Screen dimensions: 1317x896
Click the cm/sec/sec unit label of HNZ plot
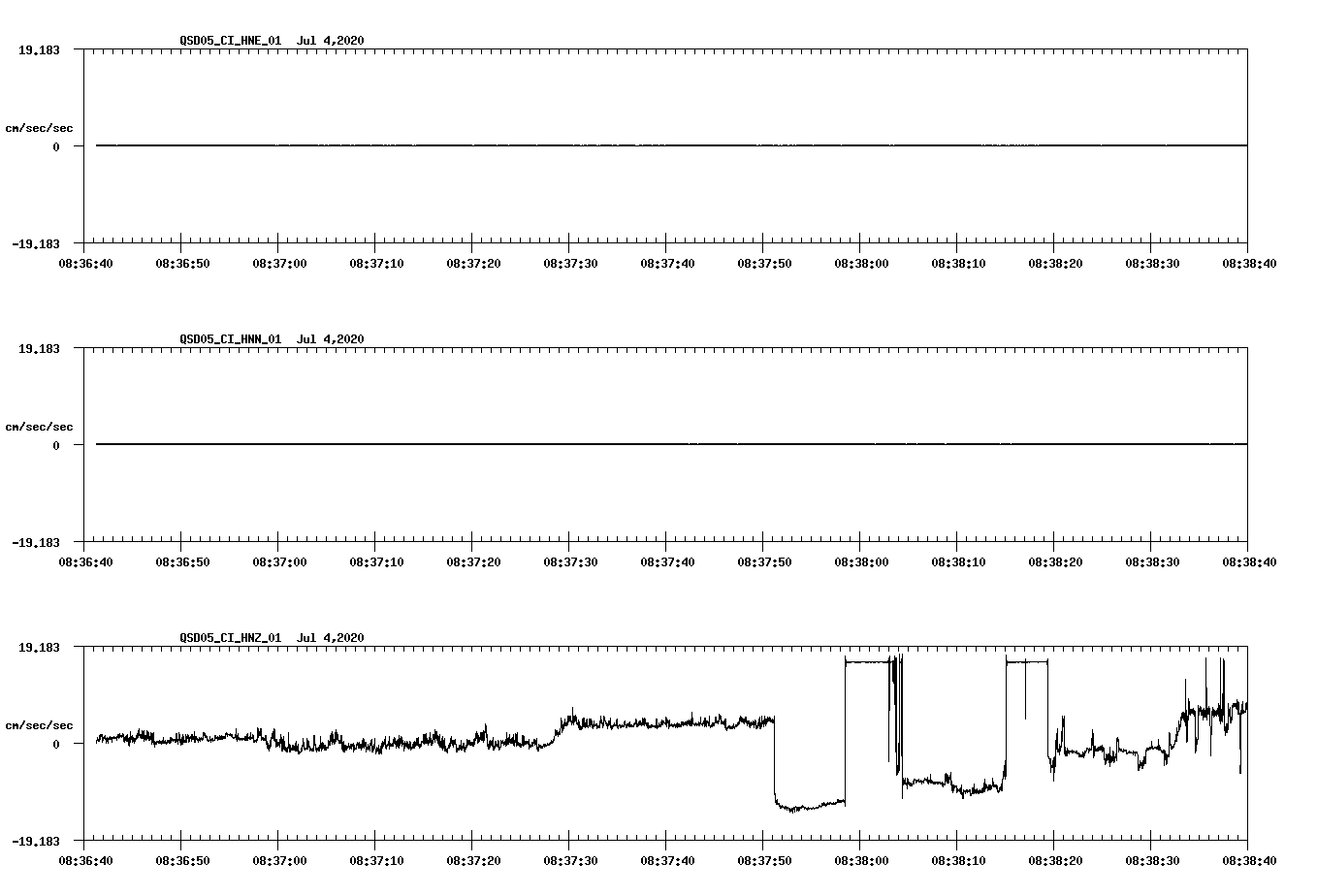pyautogui.click(x=39, y=725)
